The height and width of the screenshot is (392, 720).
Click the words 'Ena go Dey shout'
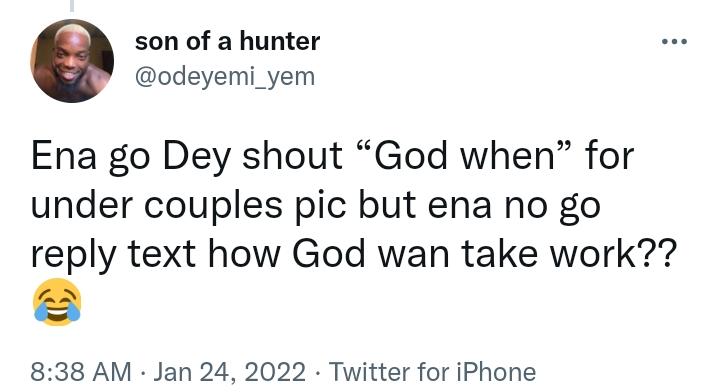tap(186, 157)
